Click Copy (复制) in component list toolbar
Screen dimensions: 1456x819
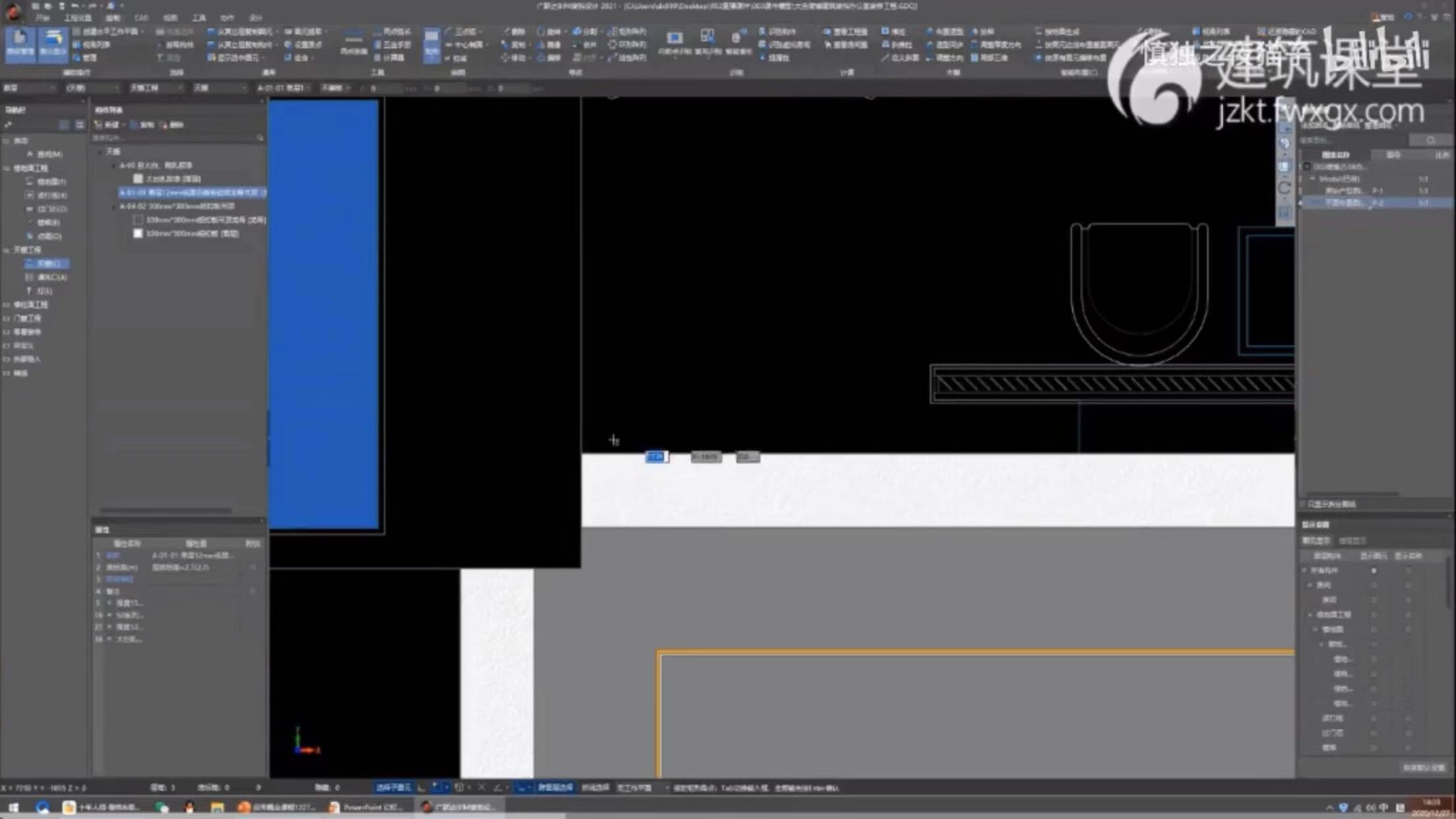tap(142, 125)
